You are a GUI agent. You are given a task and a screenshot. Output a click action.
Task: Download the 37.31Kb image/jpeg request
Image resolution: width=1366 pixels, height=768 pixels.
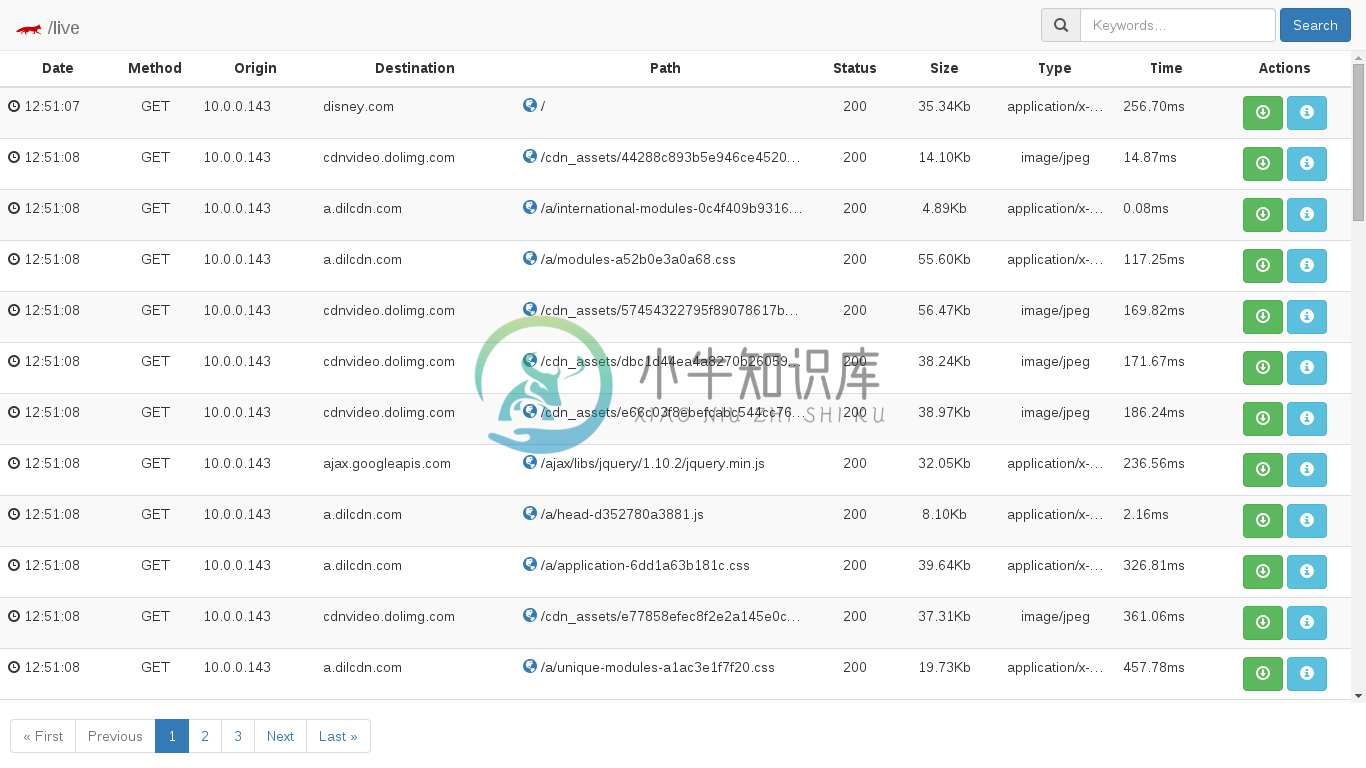(1263, 623)
